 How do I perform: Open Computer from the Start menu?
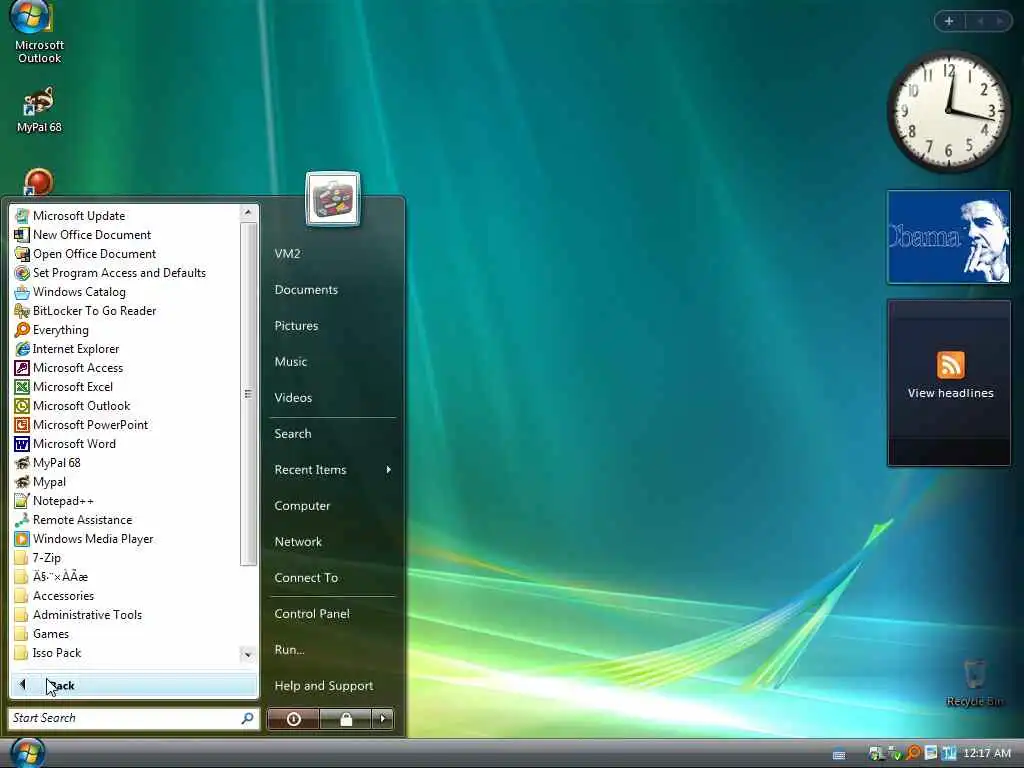(332, 505)
